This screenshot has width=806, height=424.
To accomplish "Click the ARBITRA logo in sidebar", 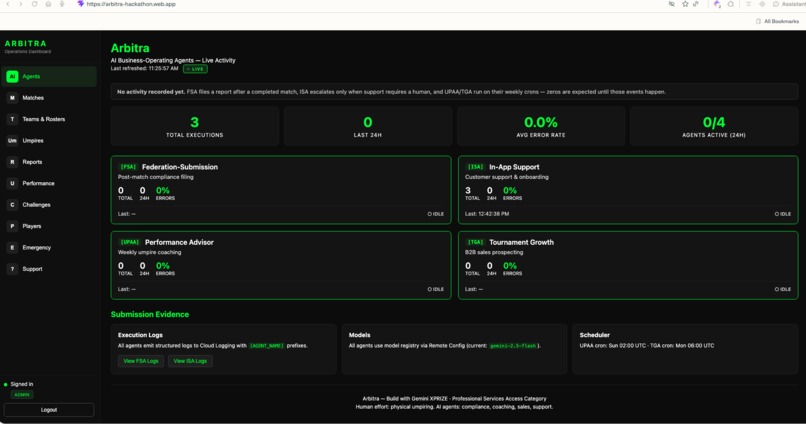I will [26, 44].
